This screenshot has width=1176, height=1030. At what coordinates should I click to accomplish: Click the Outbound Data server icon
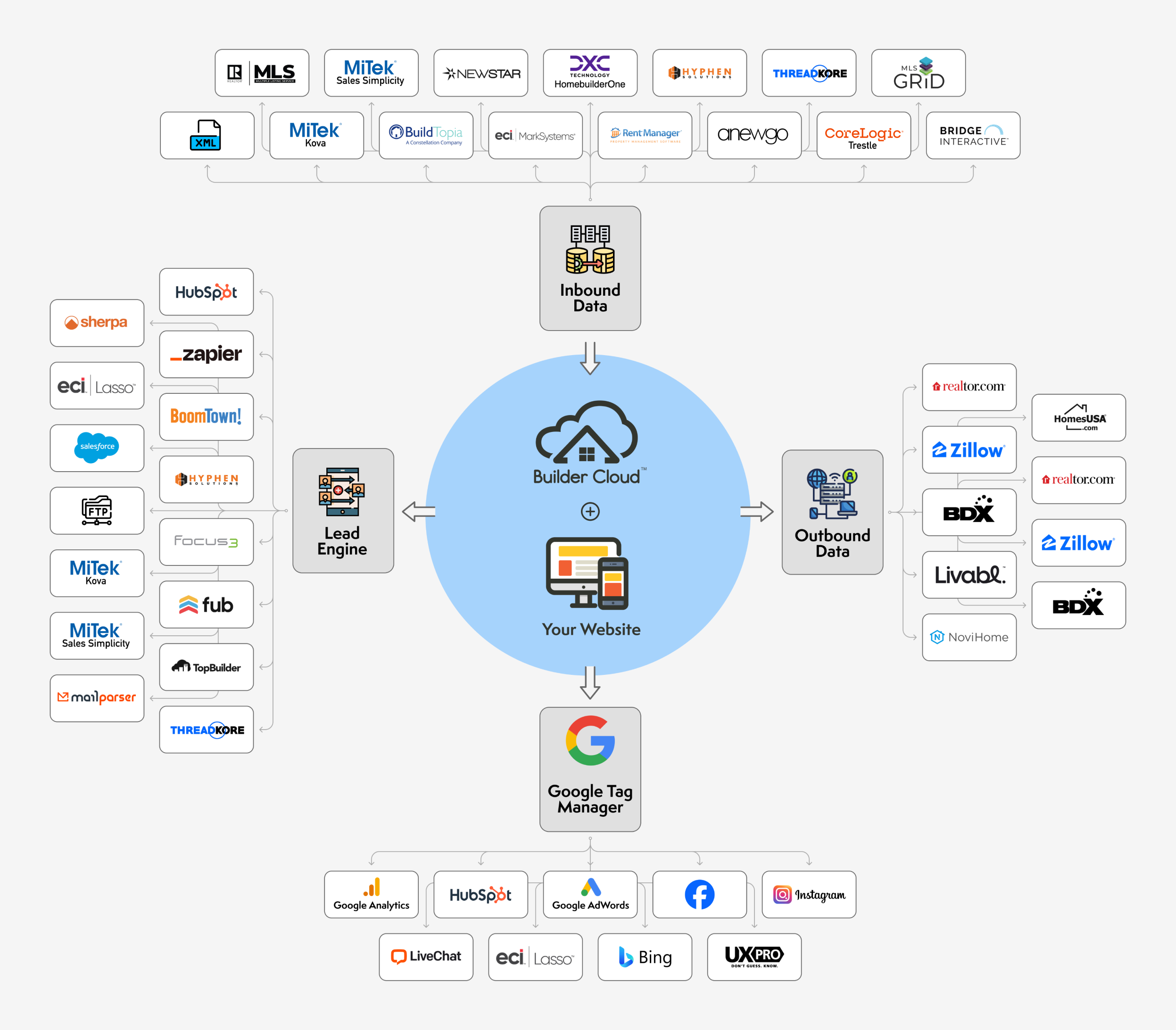[x=832, y=494]
